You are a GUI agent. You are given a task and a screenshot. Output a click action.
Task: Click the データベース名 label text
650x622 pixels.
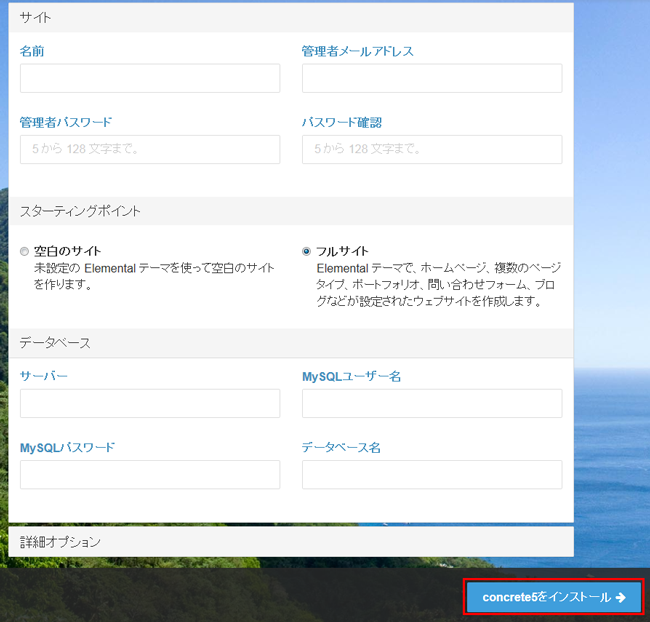pos(341,447)
